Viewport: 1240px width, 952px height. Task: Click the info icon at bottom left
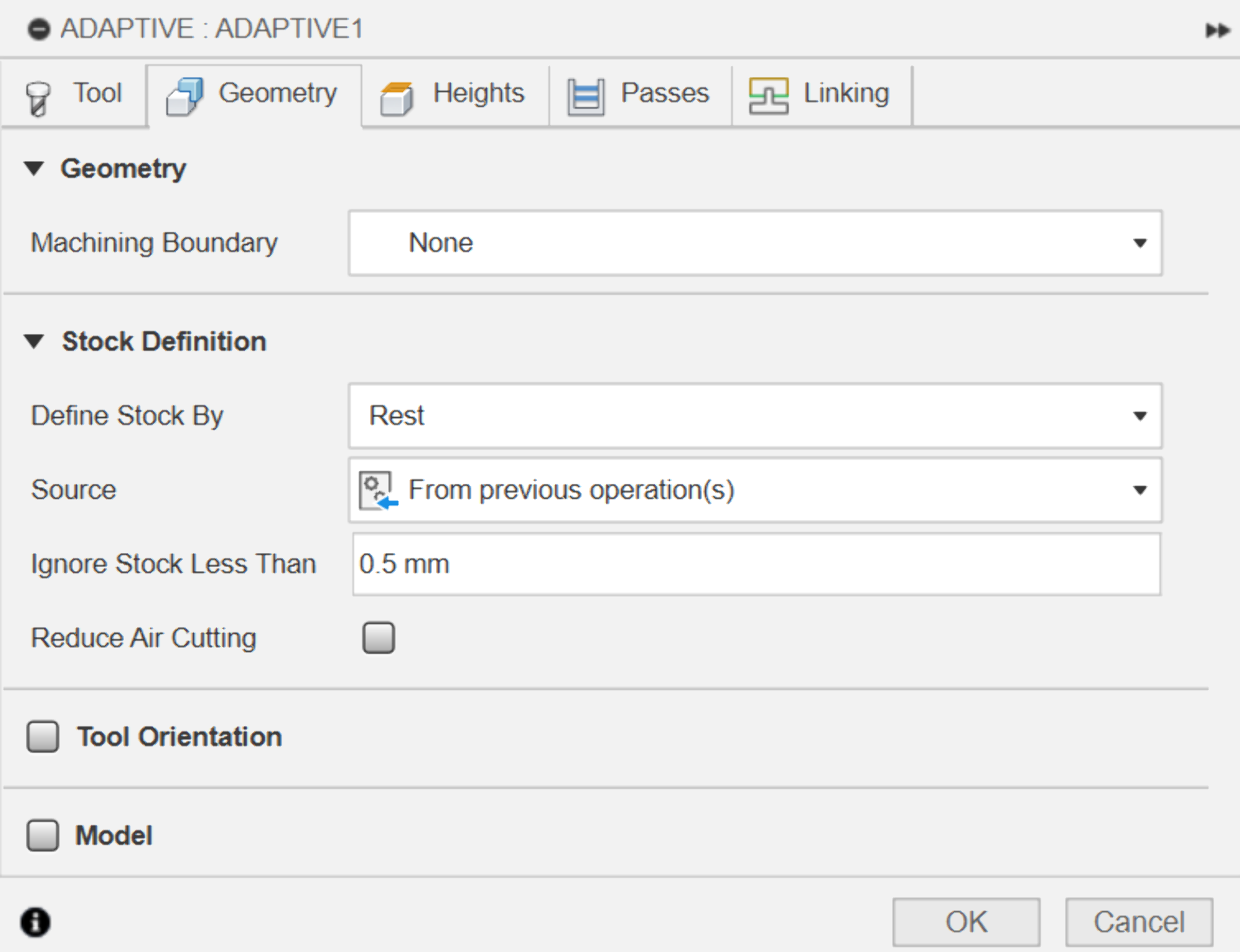tap(35, 922)
